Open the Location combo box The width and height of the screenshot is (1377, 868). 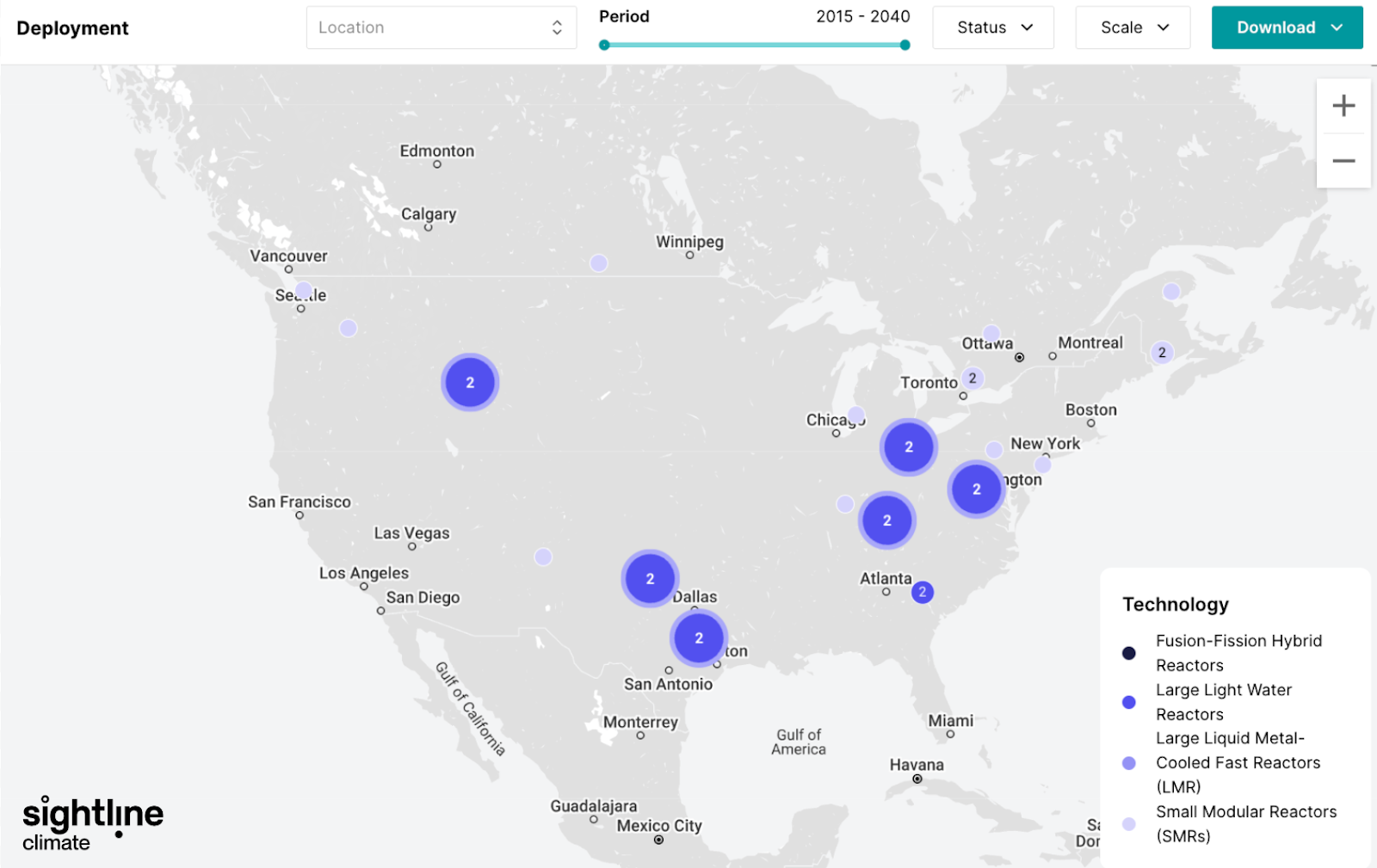[x=441, y=28]
